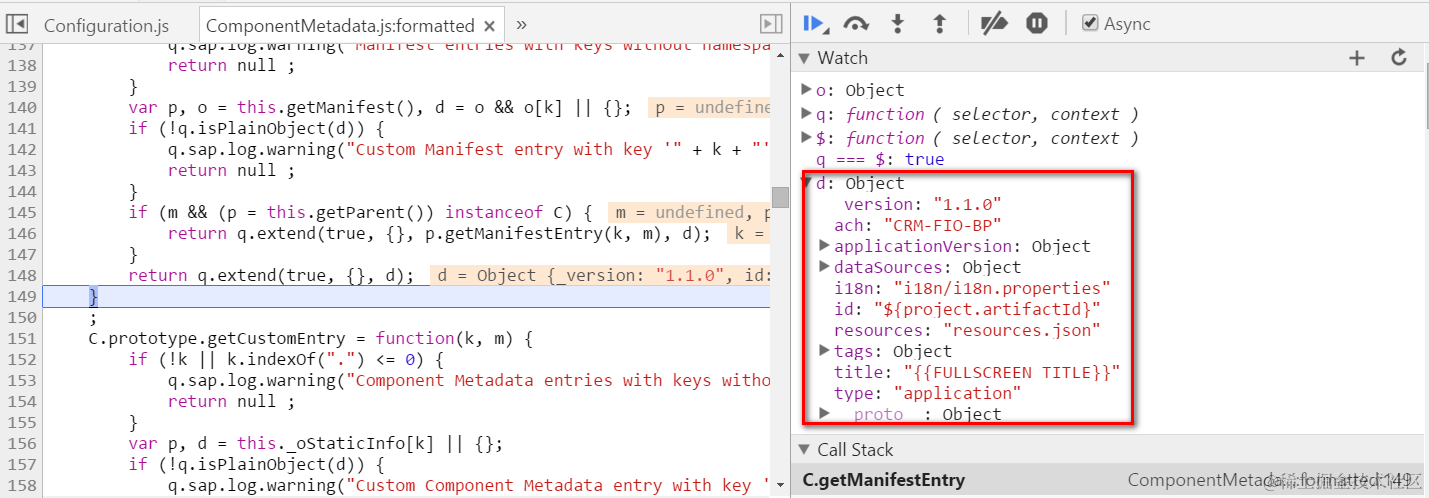
Task: Click the title: "{{FULLSCREEN_TITLE}}" row
Action: pyautogui.click(x=978, y=372)
